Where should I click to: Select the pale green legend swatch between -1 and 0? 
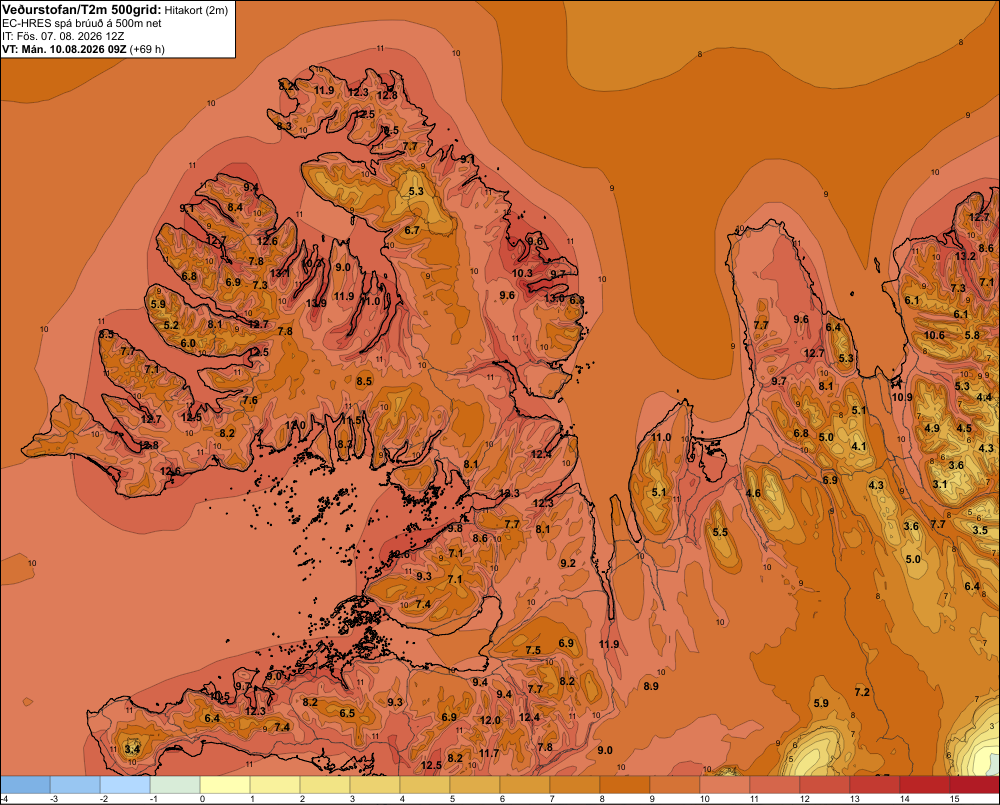[x=175, y=784]
